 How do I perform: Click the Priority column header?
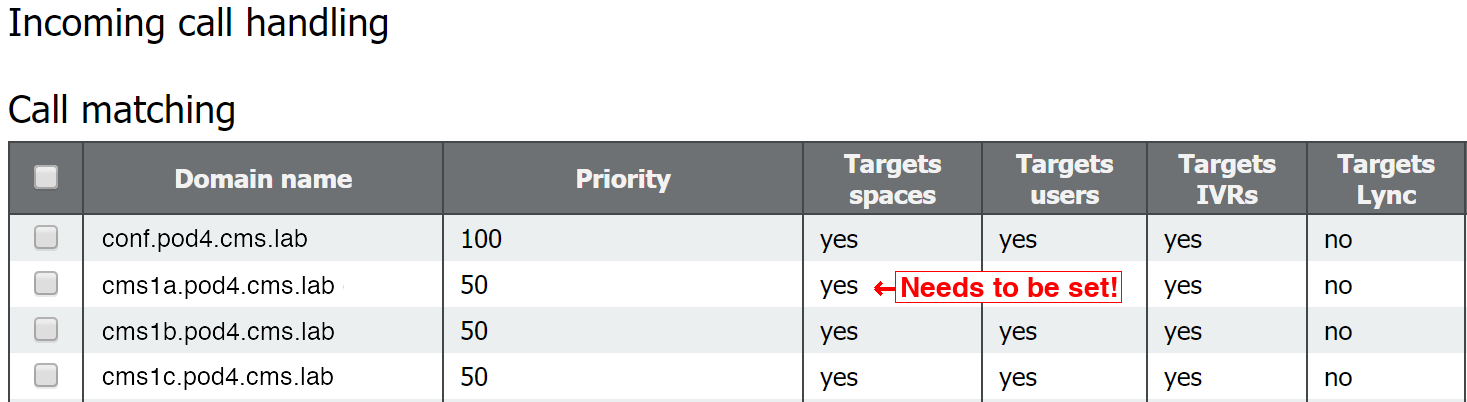tap(623, 179)
